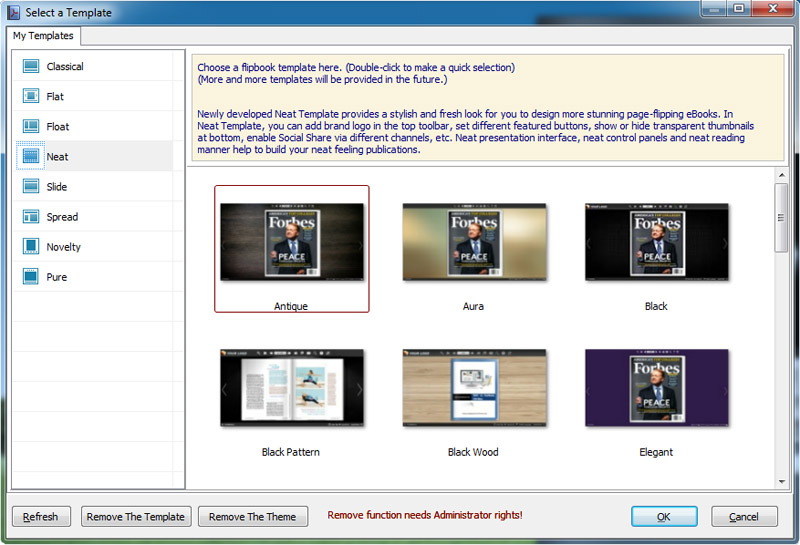
Task: Select the Classical template icon
Action: point(30,66)
